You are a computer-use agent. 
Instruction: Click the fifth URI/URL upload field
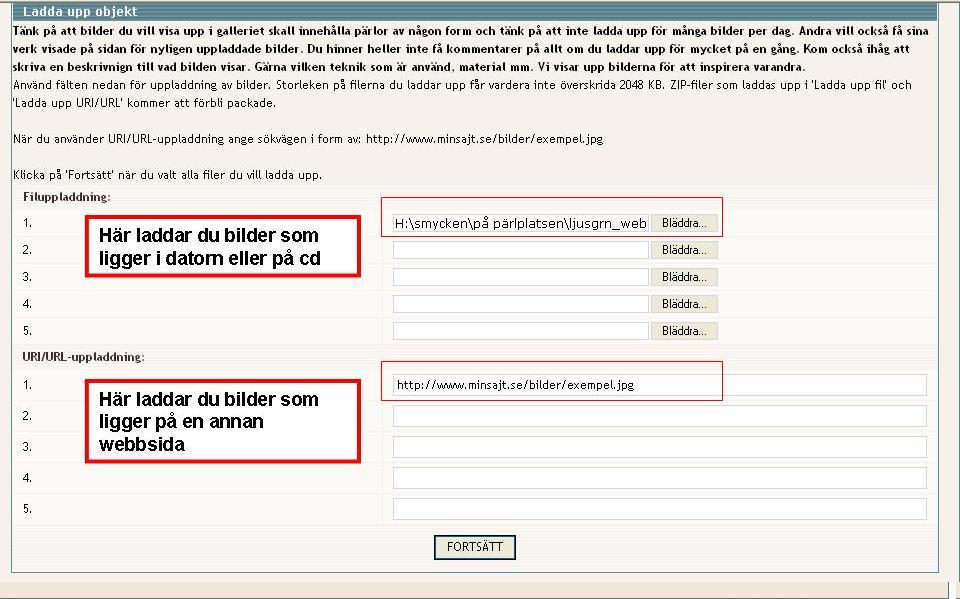(659, 509)
